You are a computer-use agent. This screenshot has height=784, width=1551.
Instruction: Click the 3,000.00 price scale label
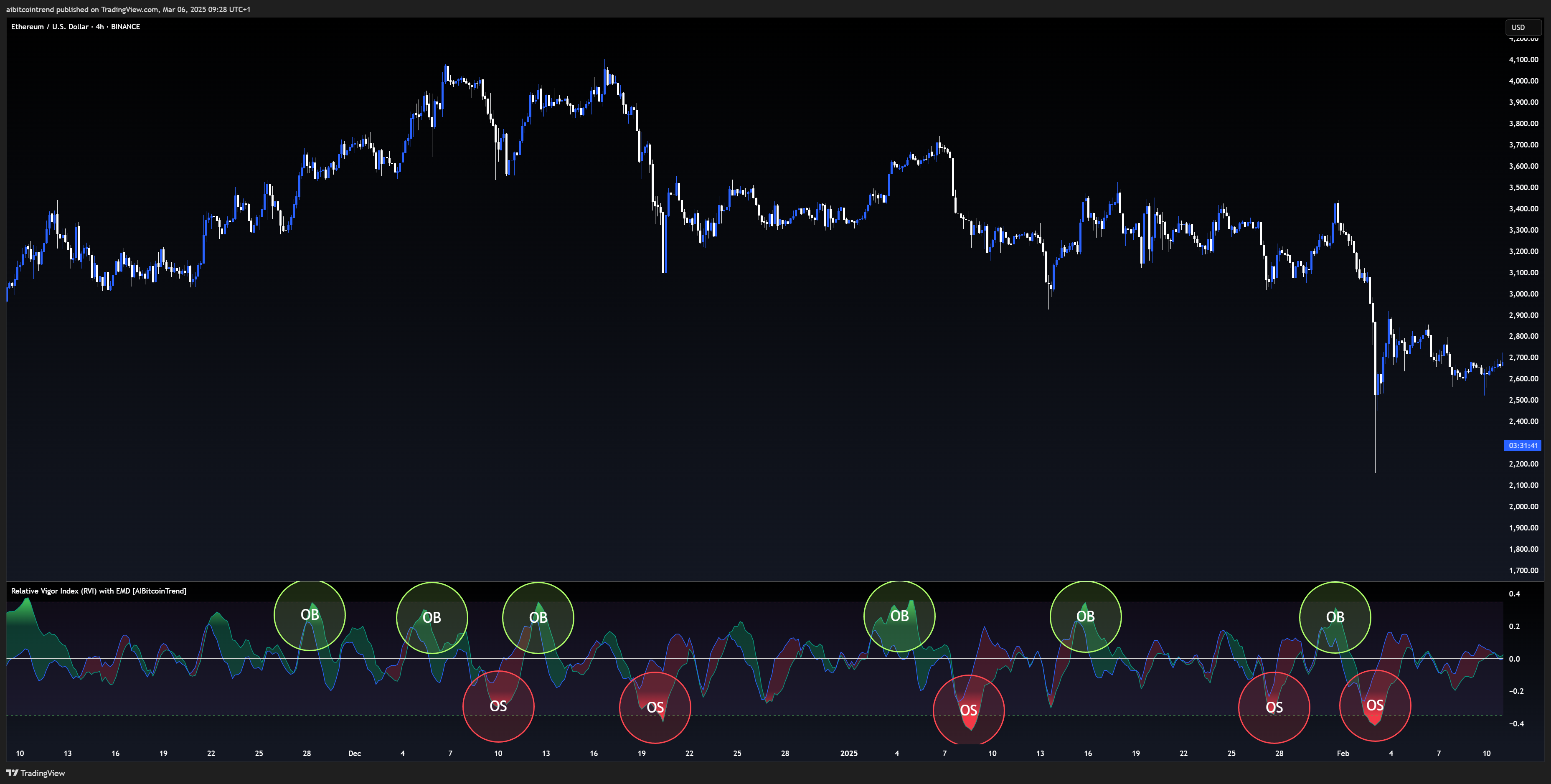(x=1523, y=294)
